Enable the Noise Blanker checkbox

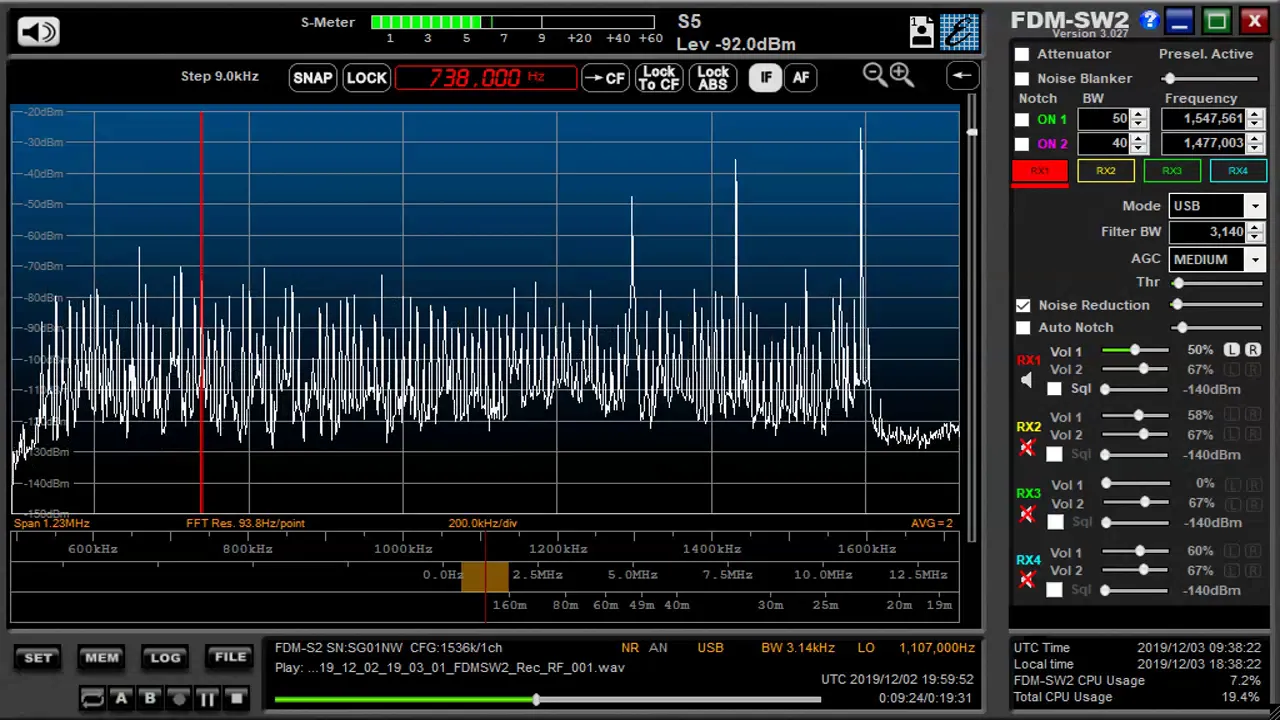(x=1021, y=78)
